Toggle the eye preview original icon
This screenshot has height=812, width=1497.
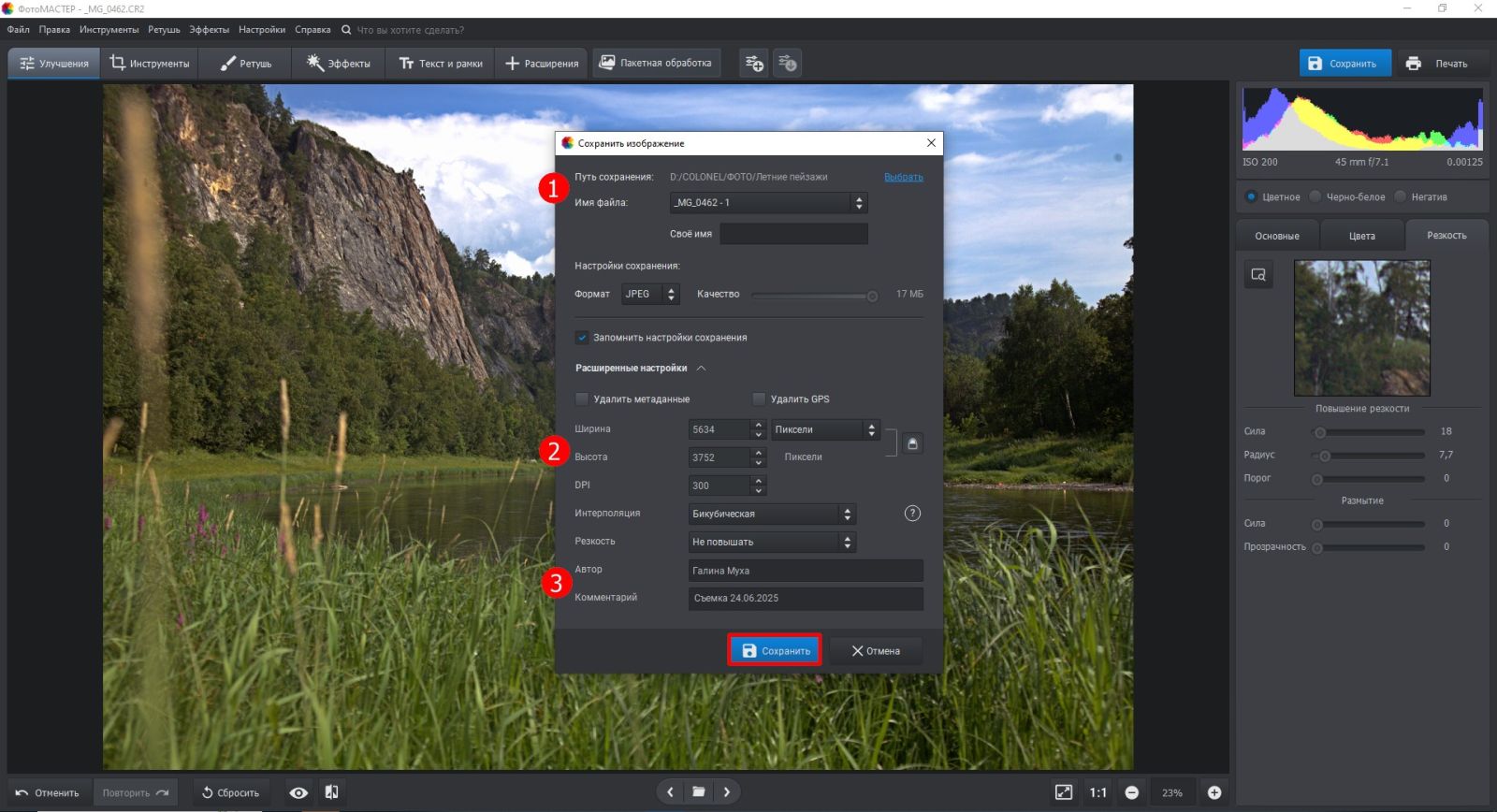(x=298, y=792)
